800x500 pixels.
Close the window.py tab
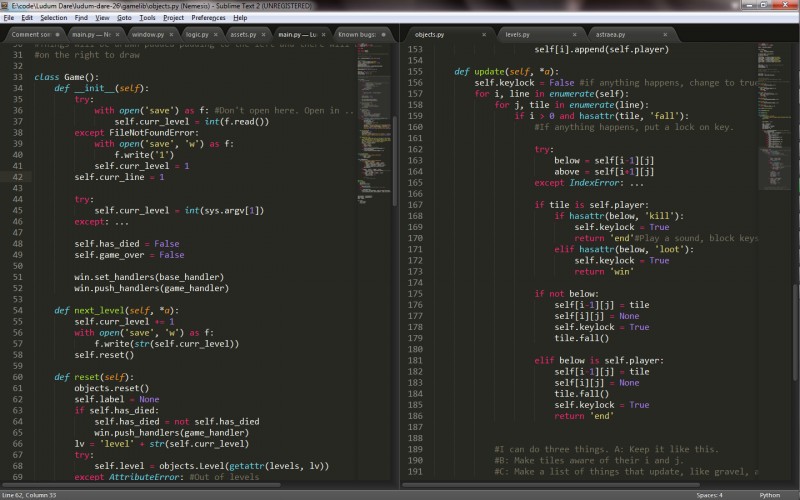coord(171,35)
